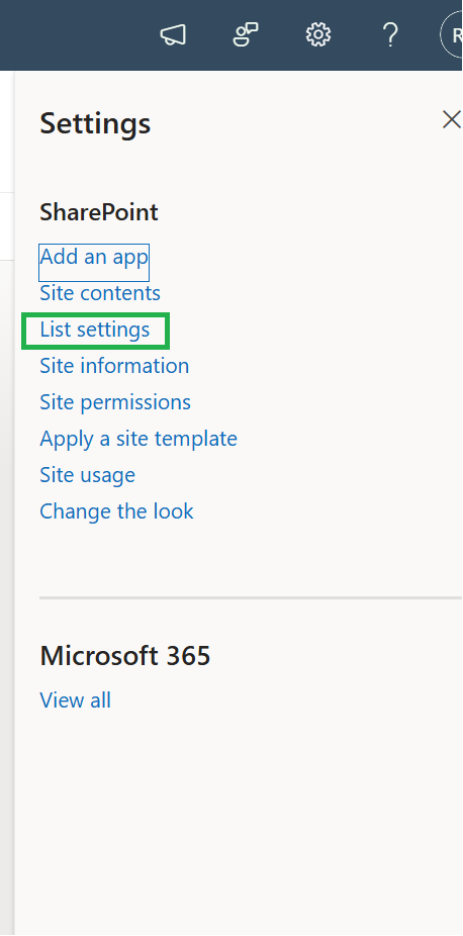The height and width of the screenshot is (936, 463).
Task: Click the Settings gear icon
Action: 318,35
